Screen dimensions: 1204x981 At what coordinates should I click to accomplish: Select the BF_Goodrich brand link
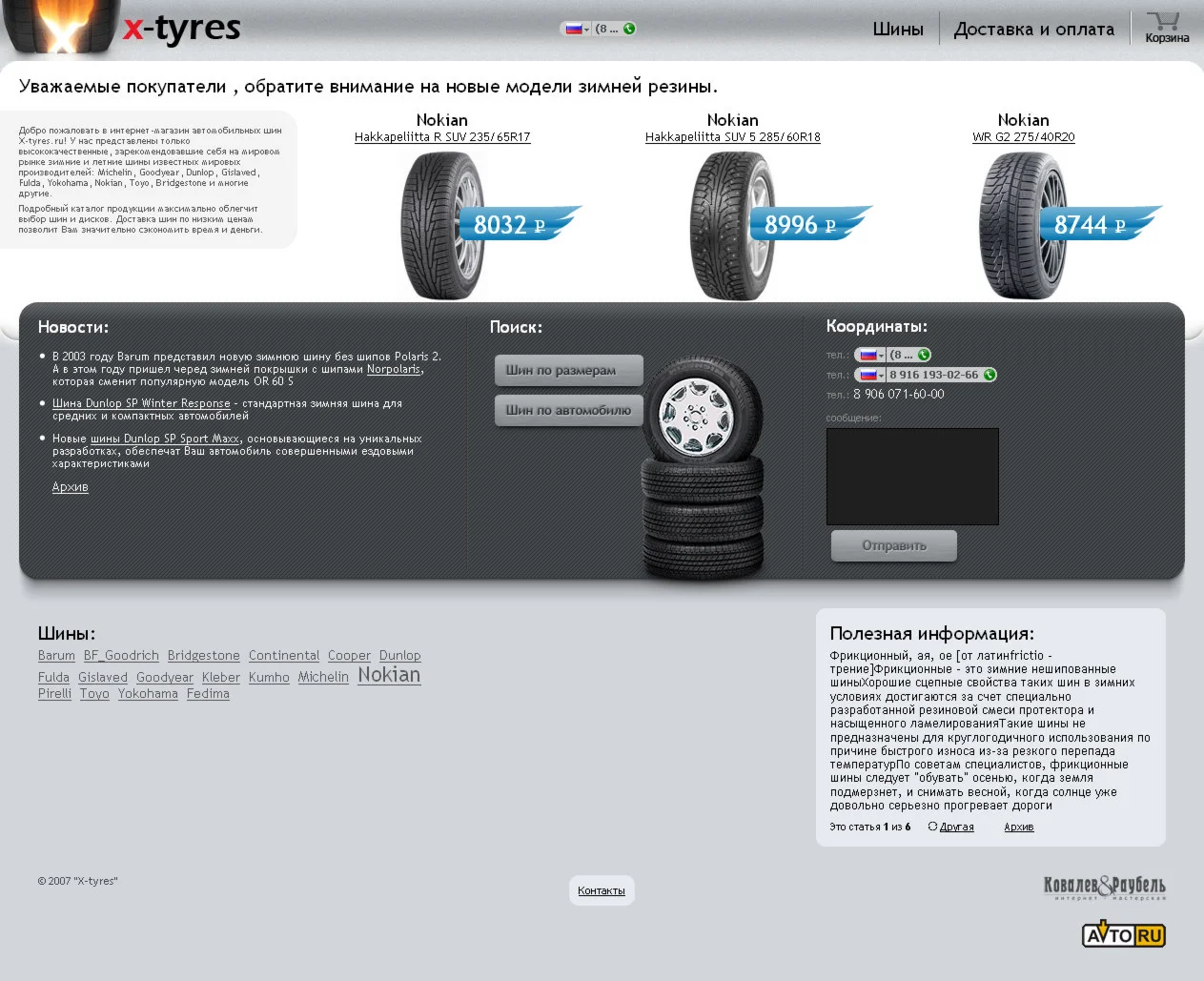click(121, 656)
